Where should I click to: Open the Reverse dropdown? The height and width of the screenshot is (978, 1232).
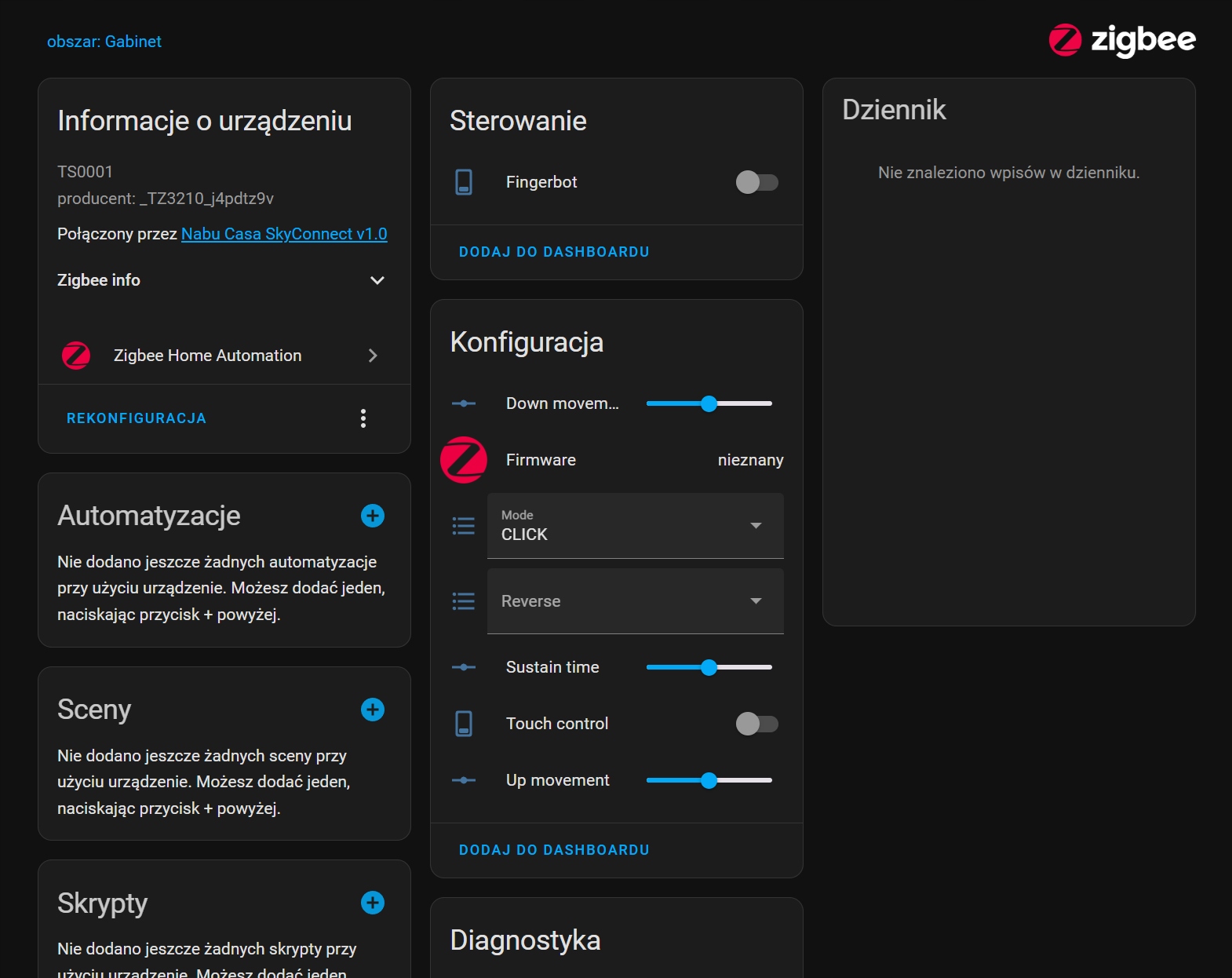(x=635, y=601)
